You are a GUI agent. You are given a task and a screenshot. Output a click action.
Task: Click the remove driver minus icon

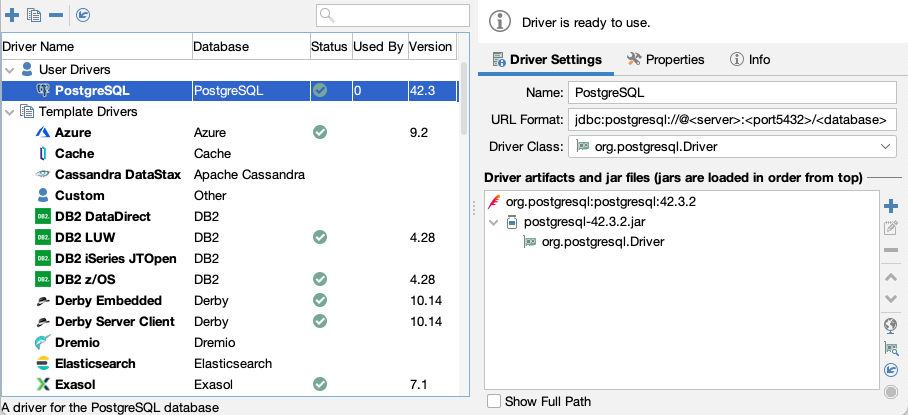click(56, 15)
